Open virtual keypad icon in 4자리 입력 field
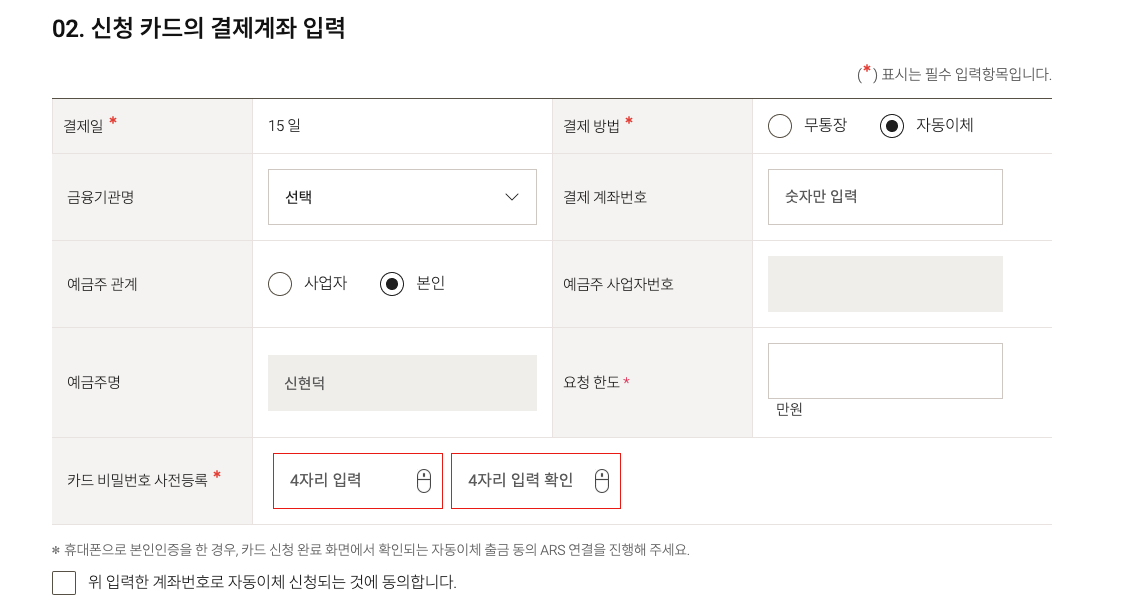 (x=424, y=481)
